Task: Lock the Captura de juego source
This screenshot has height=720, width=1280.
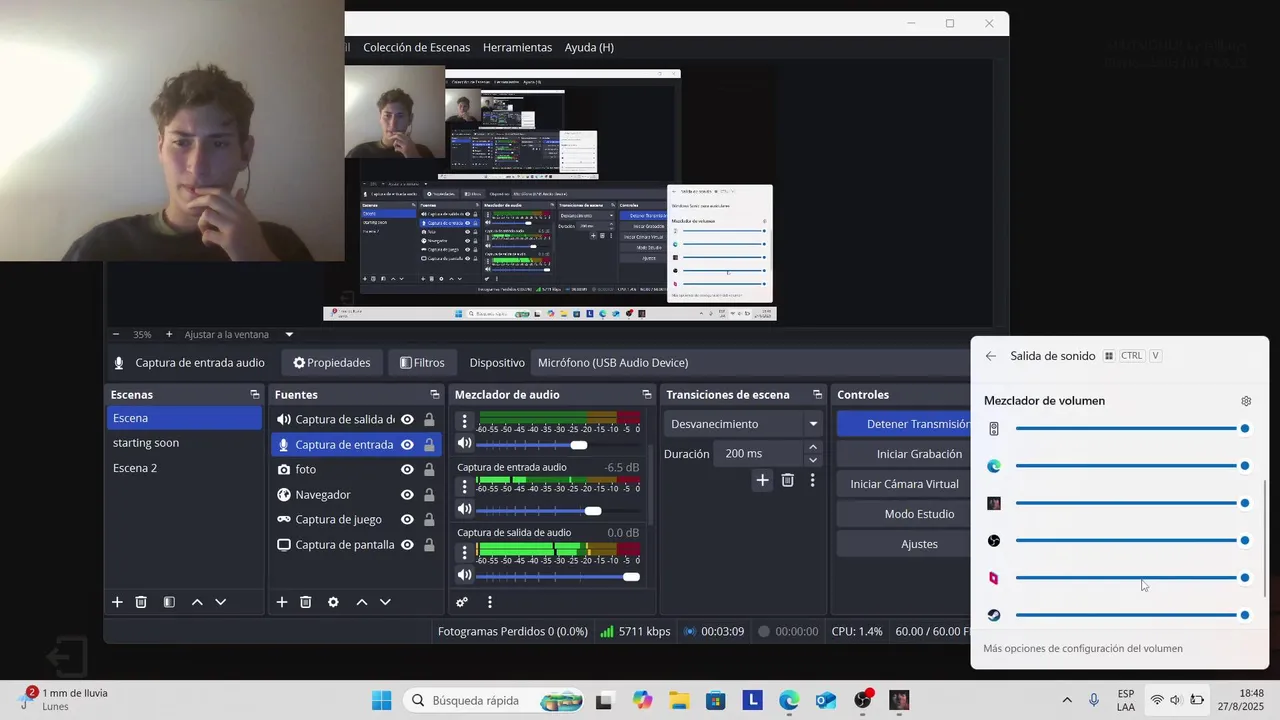Action: [429, 520]
